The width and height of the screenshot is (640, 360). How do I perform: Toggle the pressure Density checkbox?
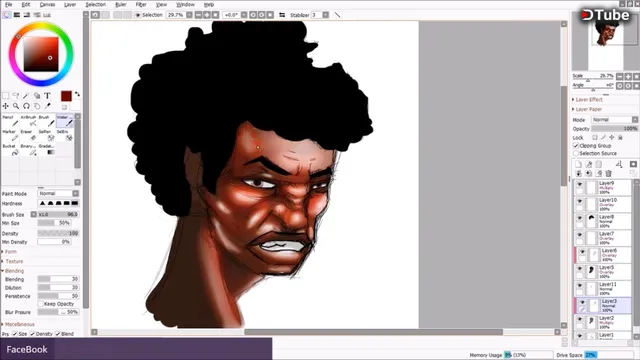(32, 333)
